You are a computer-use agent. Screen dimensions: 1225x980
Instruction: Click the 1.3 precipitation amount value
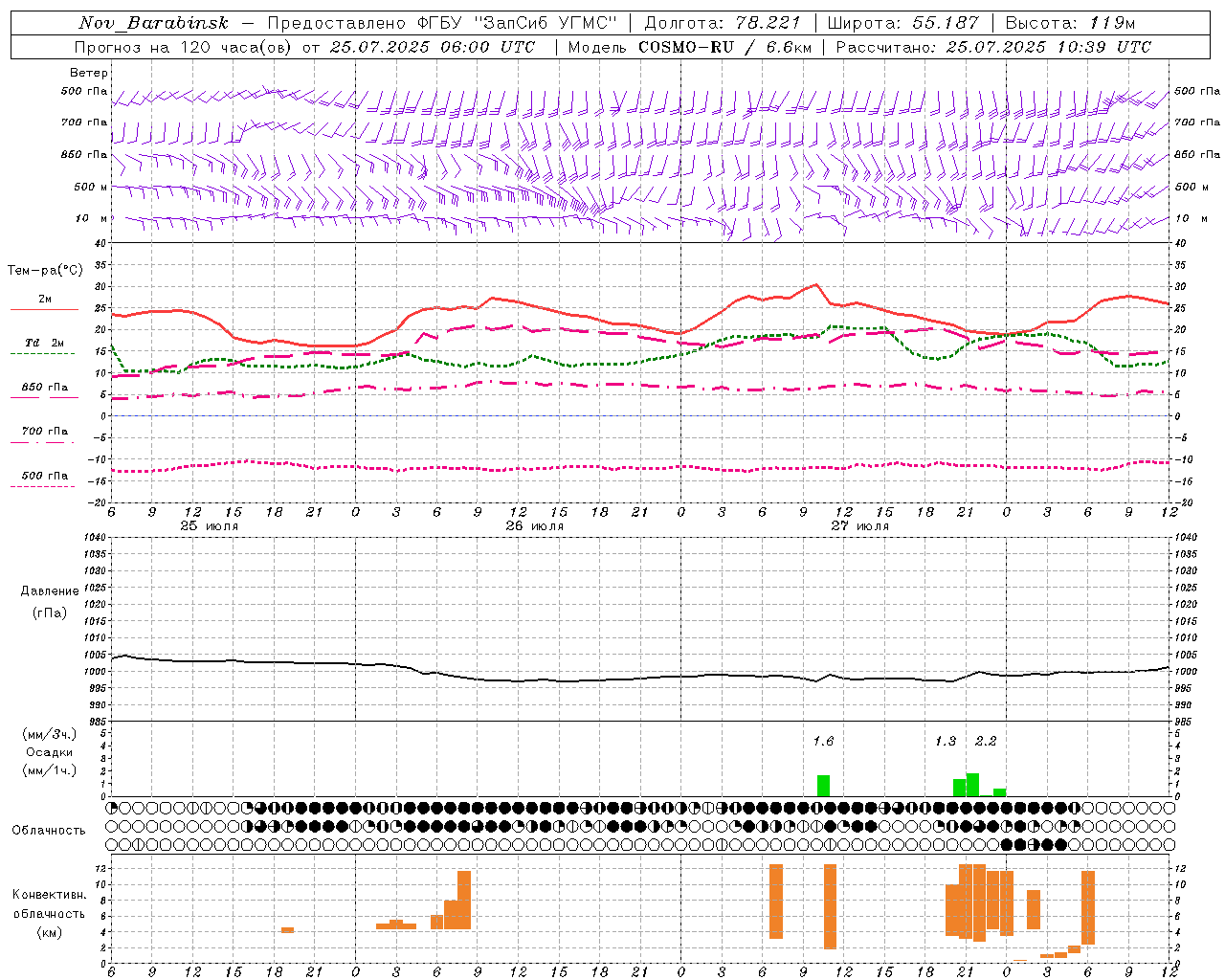point(946,741)
